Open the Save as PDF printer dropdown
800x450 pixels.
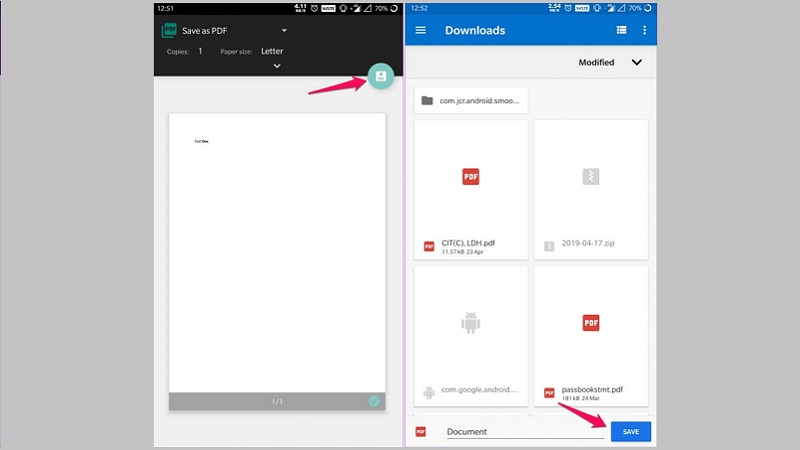click(284, 31)
